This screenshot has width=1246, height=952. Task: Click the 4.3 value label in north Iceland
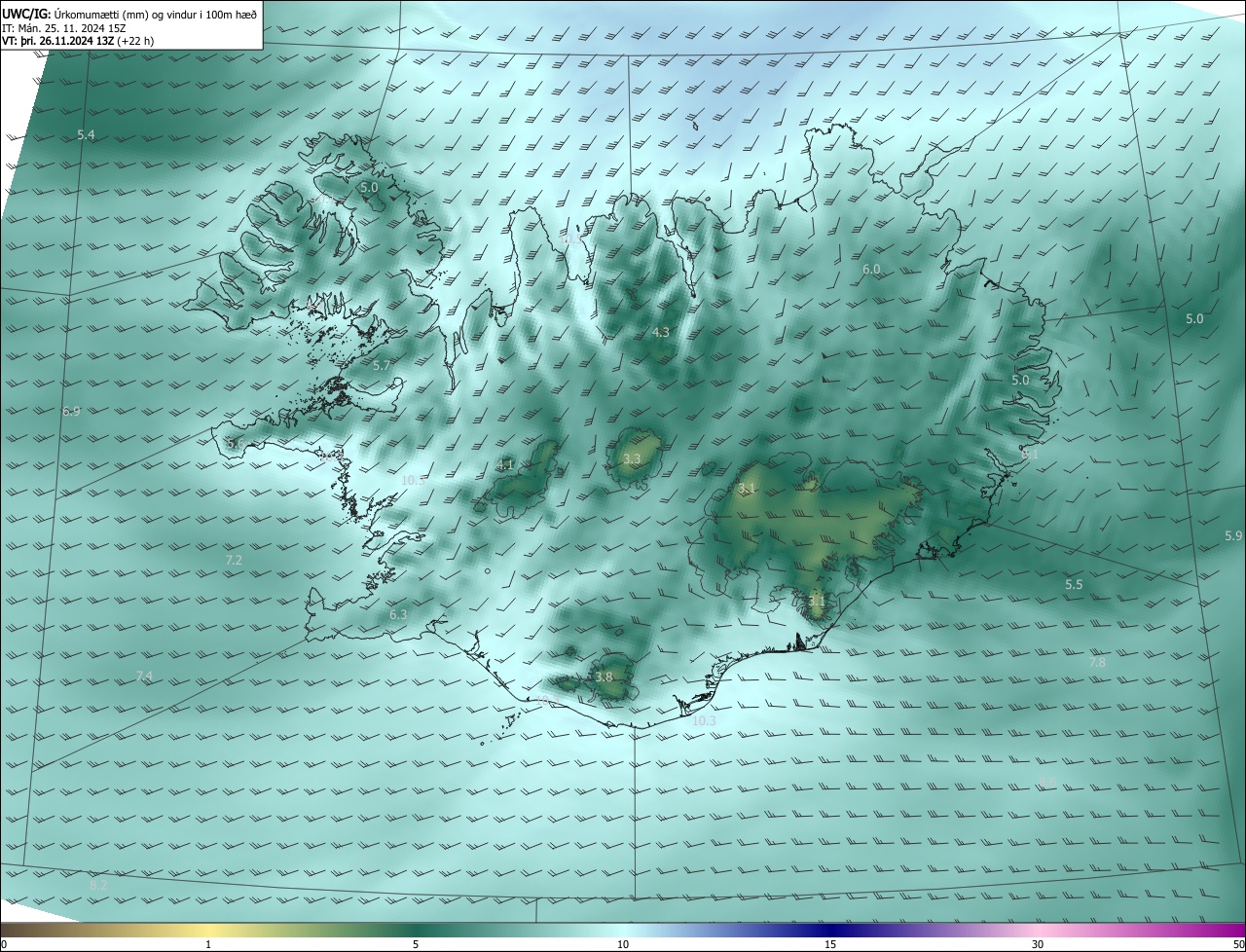[660, 333]
